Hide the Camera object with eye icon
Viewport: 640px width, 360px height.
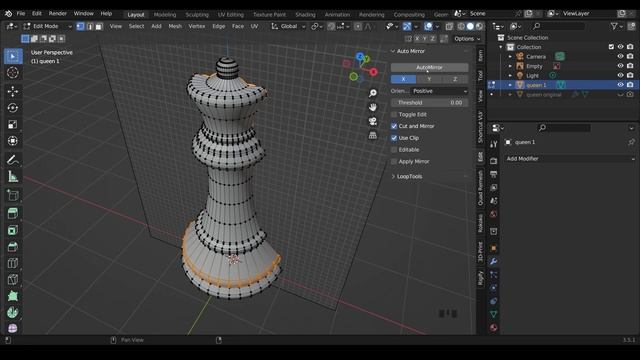pos(620,56)
